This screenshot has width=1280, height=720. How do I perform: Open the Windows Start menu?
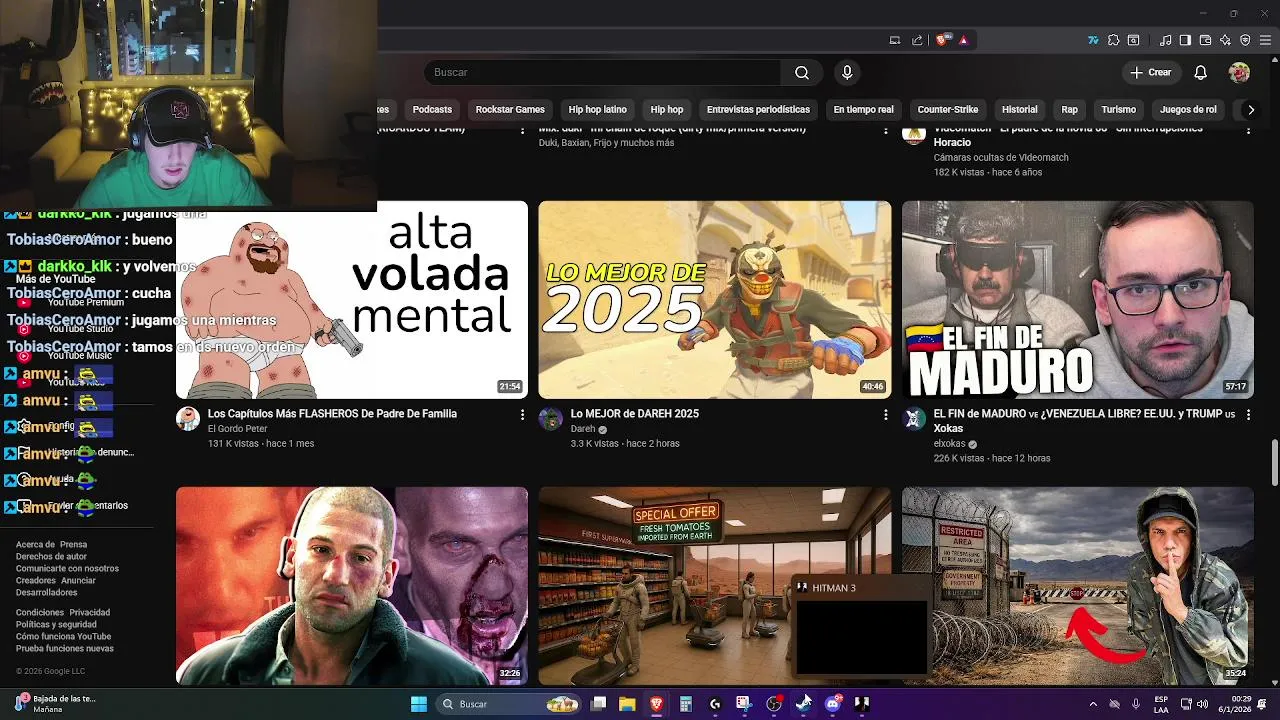pyautogui.click(x=419, y=704)
